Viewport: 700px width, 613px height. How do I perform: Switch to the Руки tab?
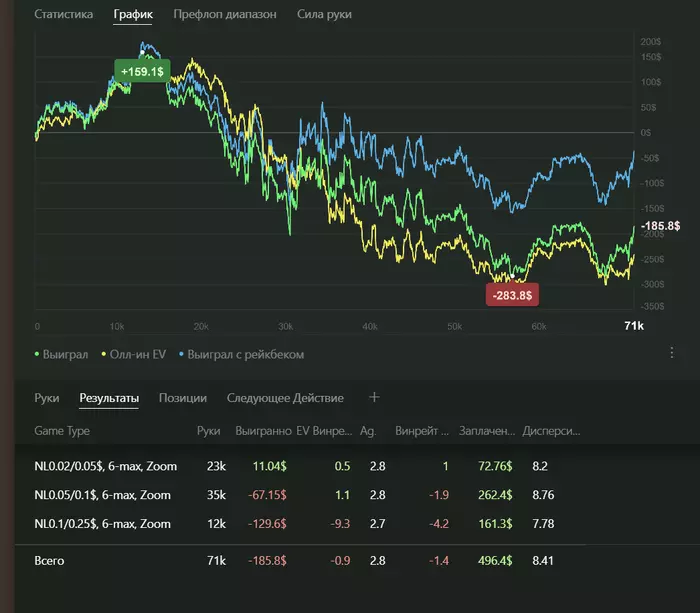[47, 398]
